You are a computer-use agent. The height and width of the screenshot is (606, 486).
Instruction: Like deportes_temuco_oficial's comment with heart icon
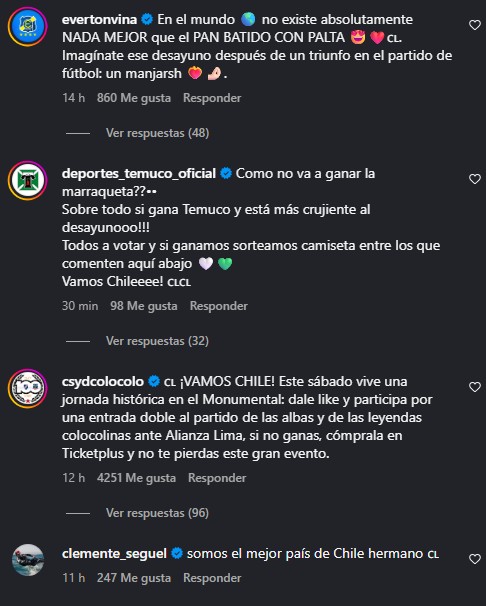tap(474, 179)
